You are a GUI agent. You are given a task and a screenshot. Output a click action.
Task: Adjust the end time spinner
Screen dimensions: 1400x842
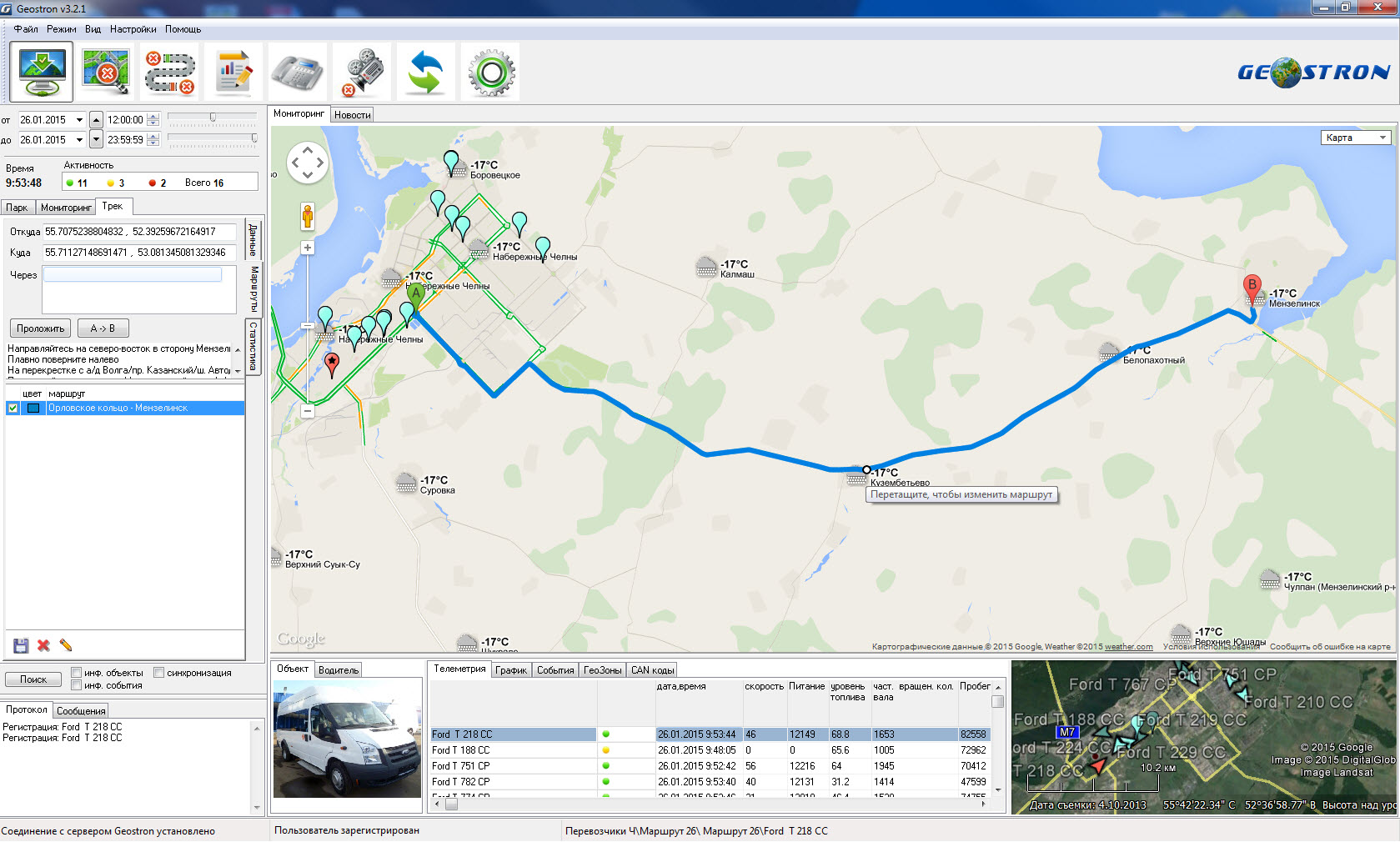[x=153, y=140]
